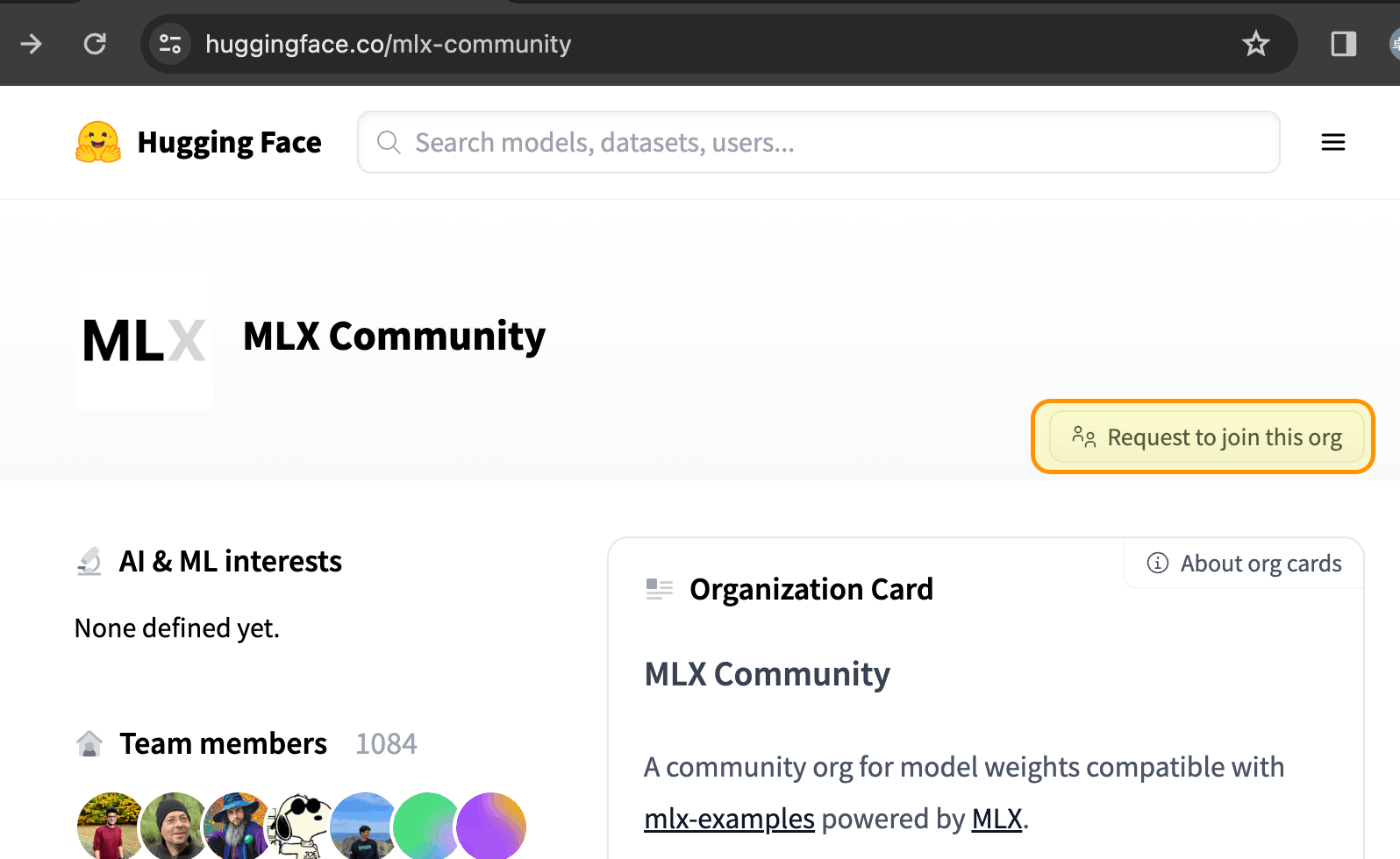1400x859 pixels.
Task: Open site information icon in address bar
Action: [x=170, y=44]
